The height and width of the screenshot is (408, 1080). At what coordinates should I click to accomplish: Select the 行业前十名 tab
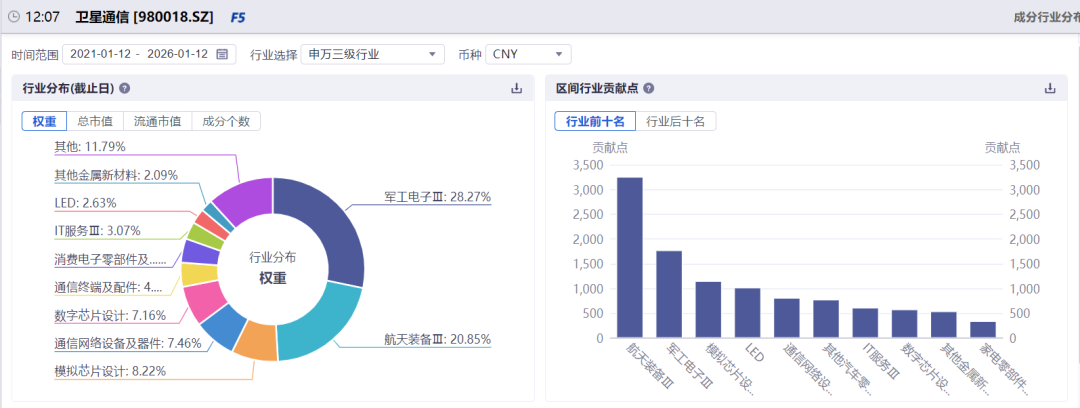click(x=595, y=121)
